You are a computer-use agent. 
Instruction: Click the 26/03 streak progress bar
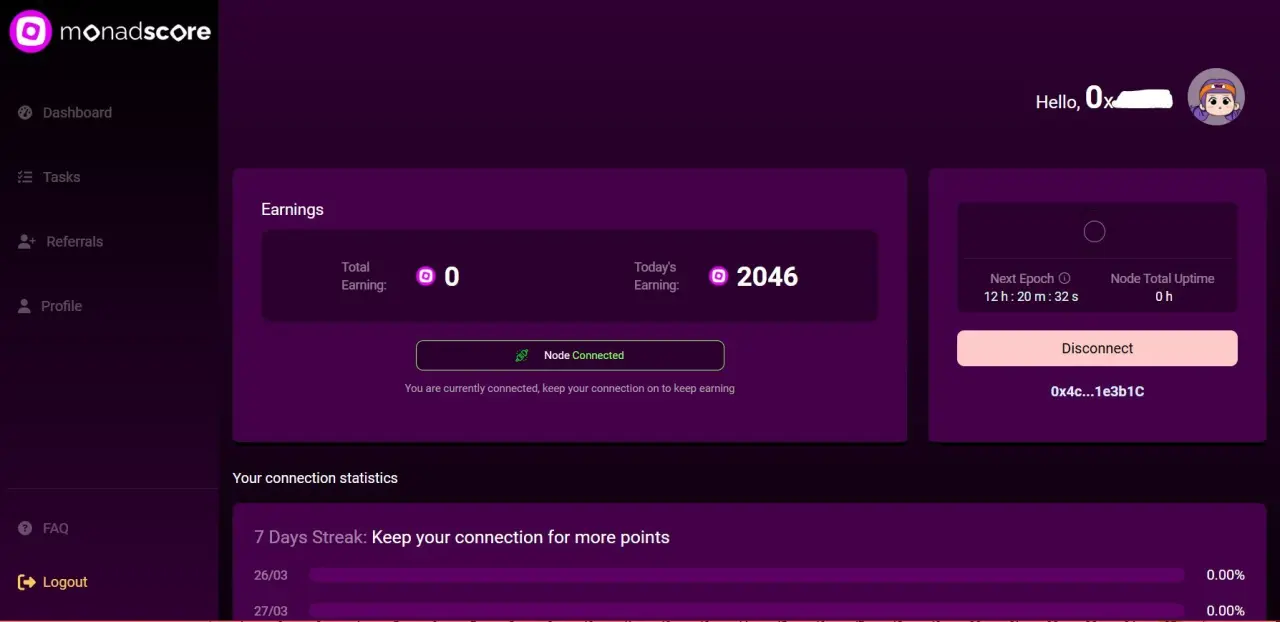click(x=746, y=575)
